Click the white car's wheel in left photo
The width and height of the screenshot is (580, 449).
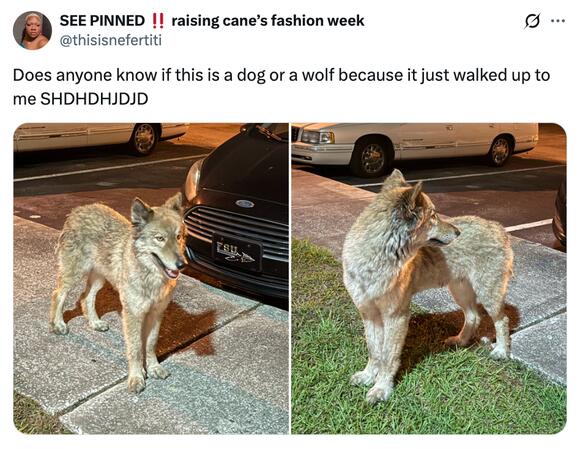144,138
